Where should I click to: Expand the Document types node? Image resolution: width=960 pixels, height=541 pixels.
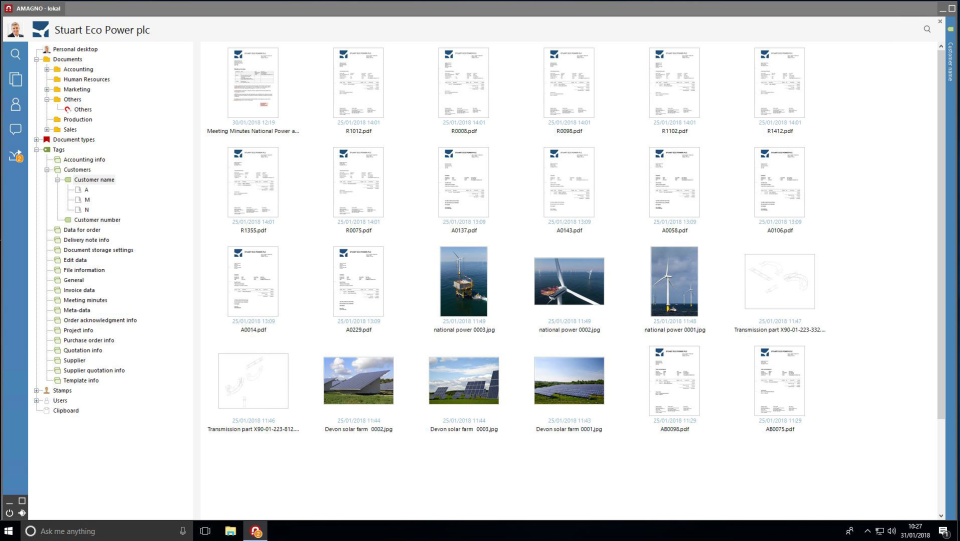click(x=37, y=140)
